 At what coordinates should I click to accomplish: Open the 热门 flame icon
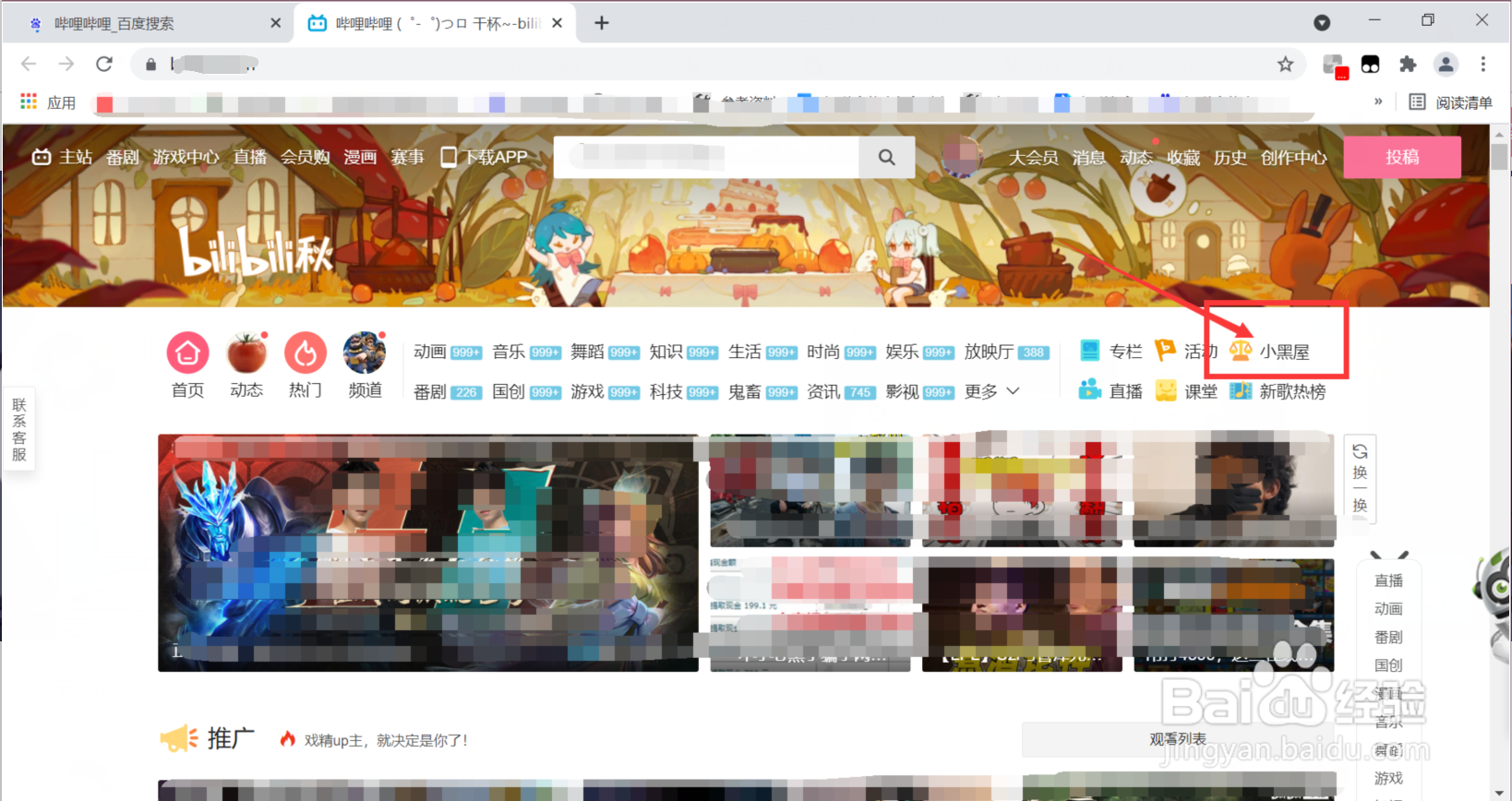(306, 353)
